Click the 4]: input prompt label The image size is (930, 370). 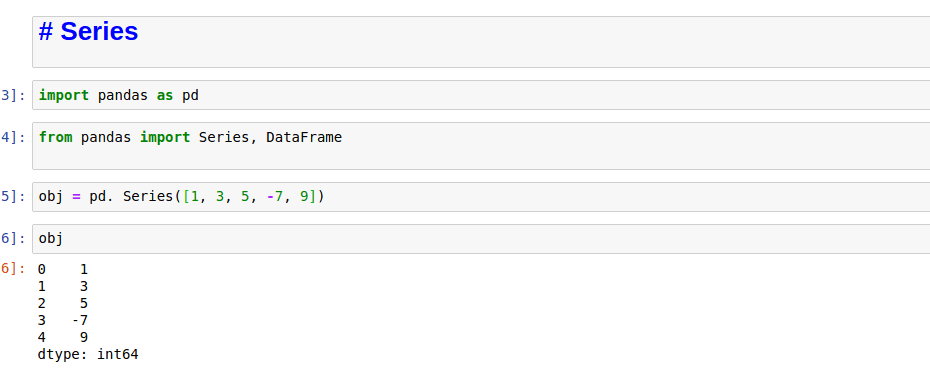(x=13, y=138)
